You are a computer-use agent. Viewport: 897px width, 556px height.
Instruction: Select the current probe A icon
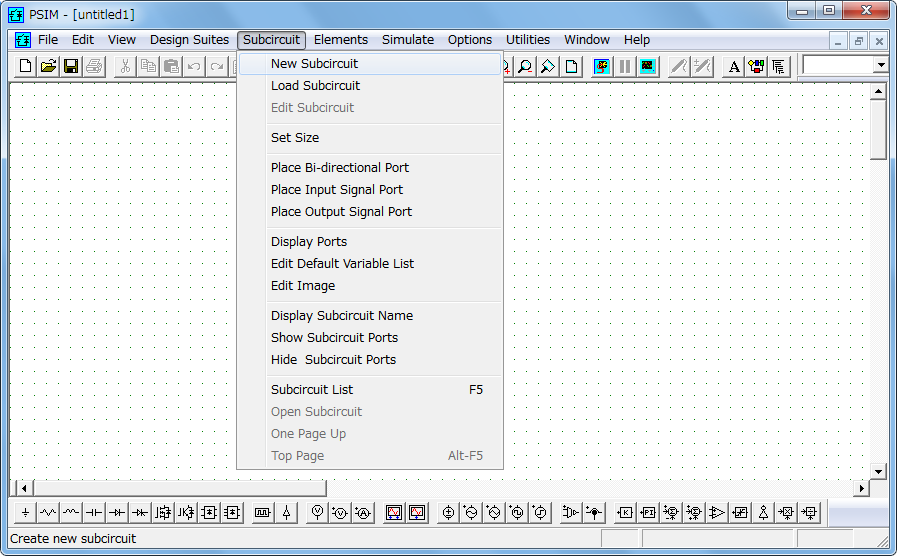[363, 513]
